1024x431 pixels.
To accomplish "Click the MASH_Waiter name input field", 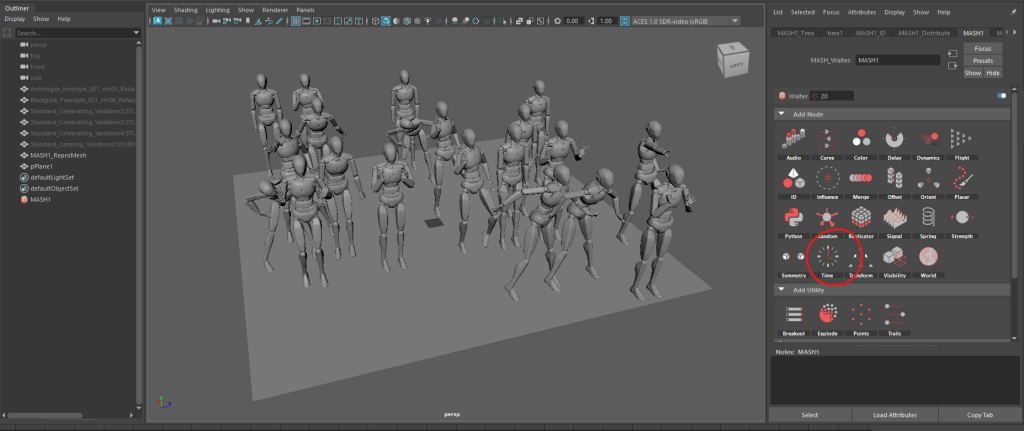I will [897, 60].
